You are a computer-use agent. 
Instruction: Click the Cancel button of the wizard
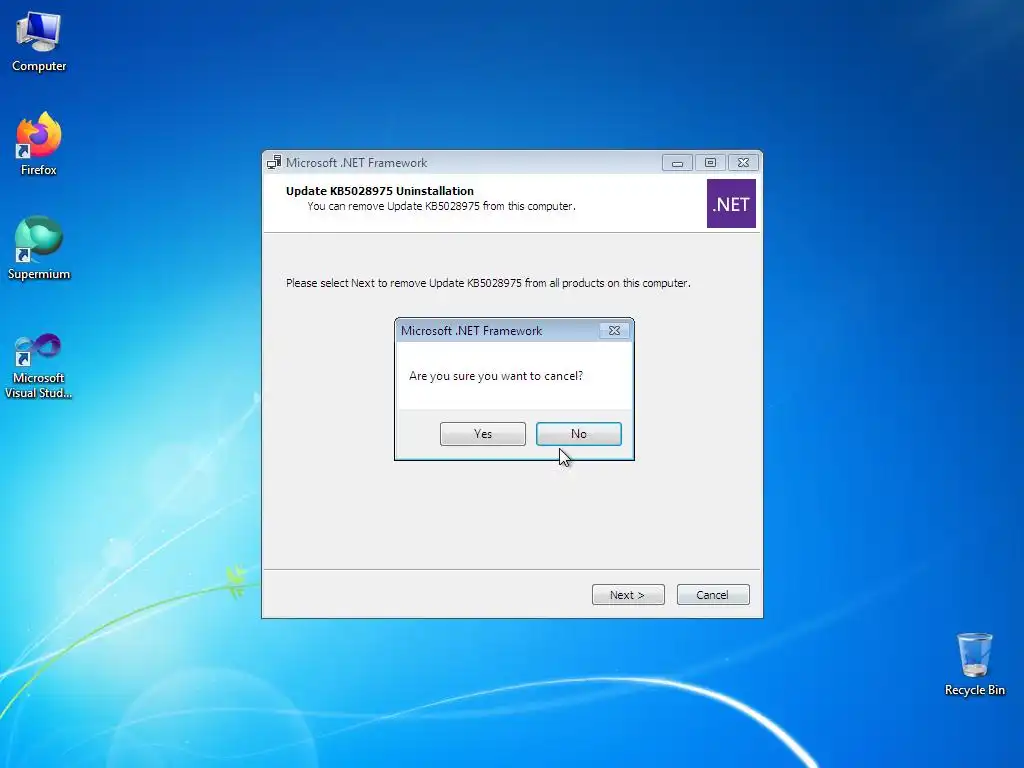(712, 595)
